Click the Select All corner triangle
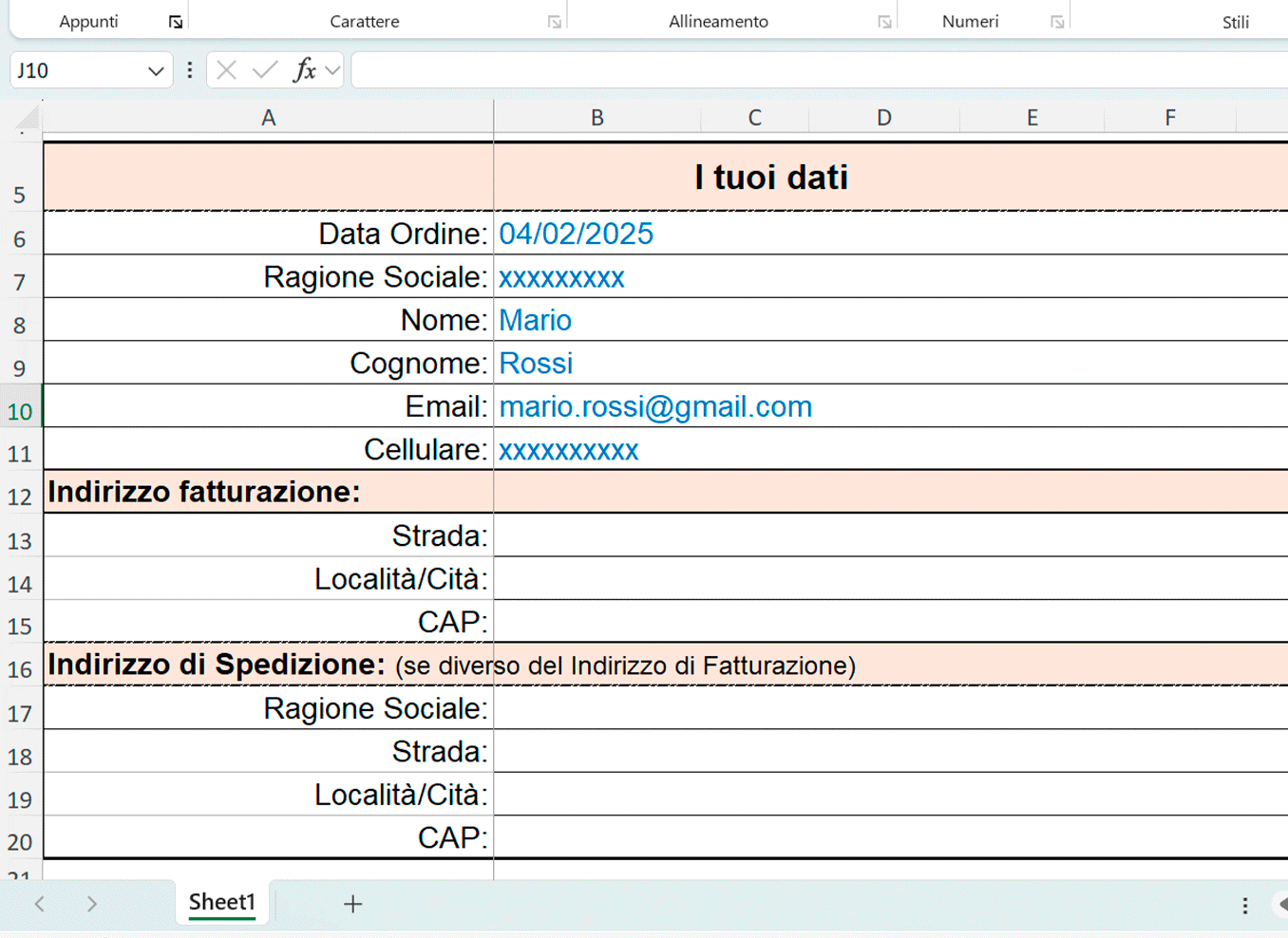 tap(27, 118)
